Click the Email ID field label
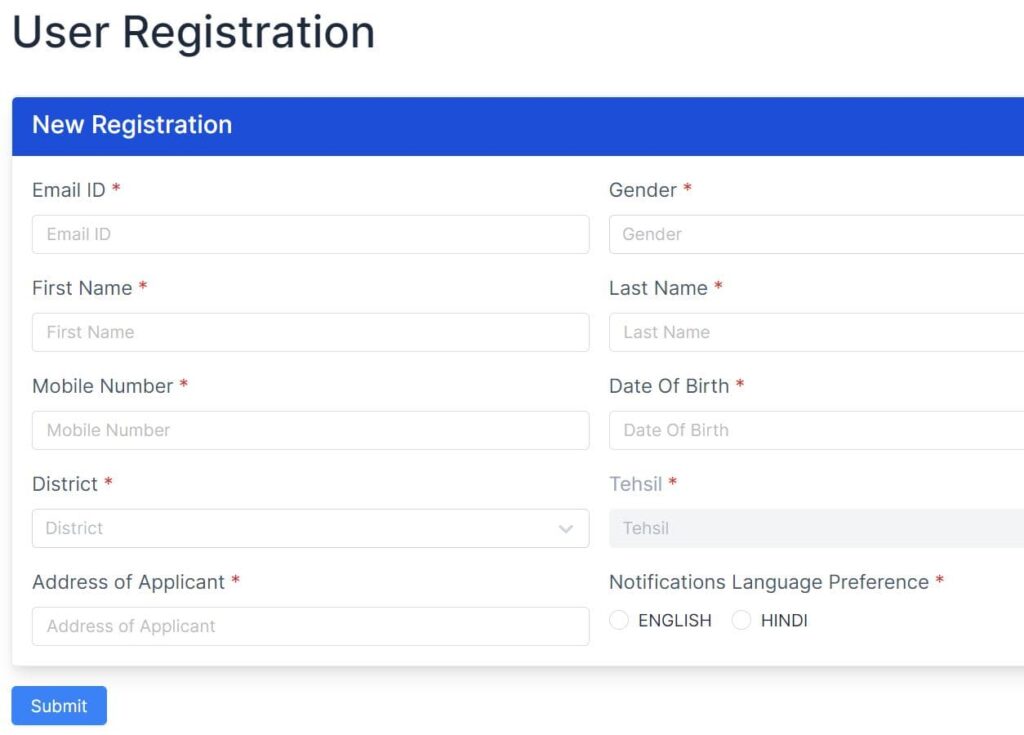Image resolution: width=1024 pixels, height=735 pixels. pyautogui.click(x=68, y=190)
